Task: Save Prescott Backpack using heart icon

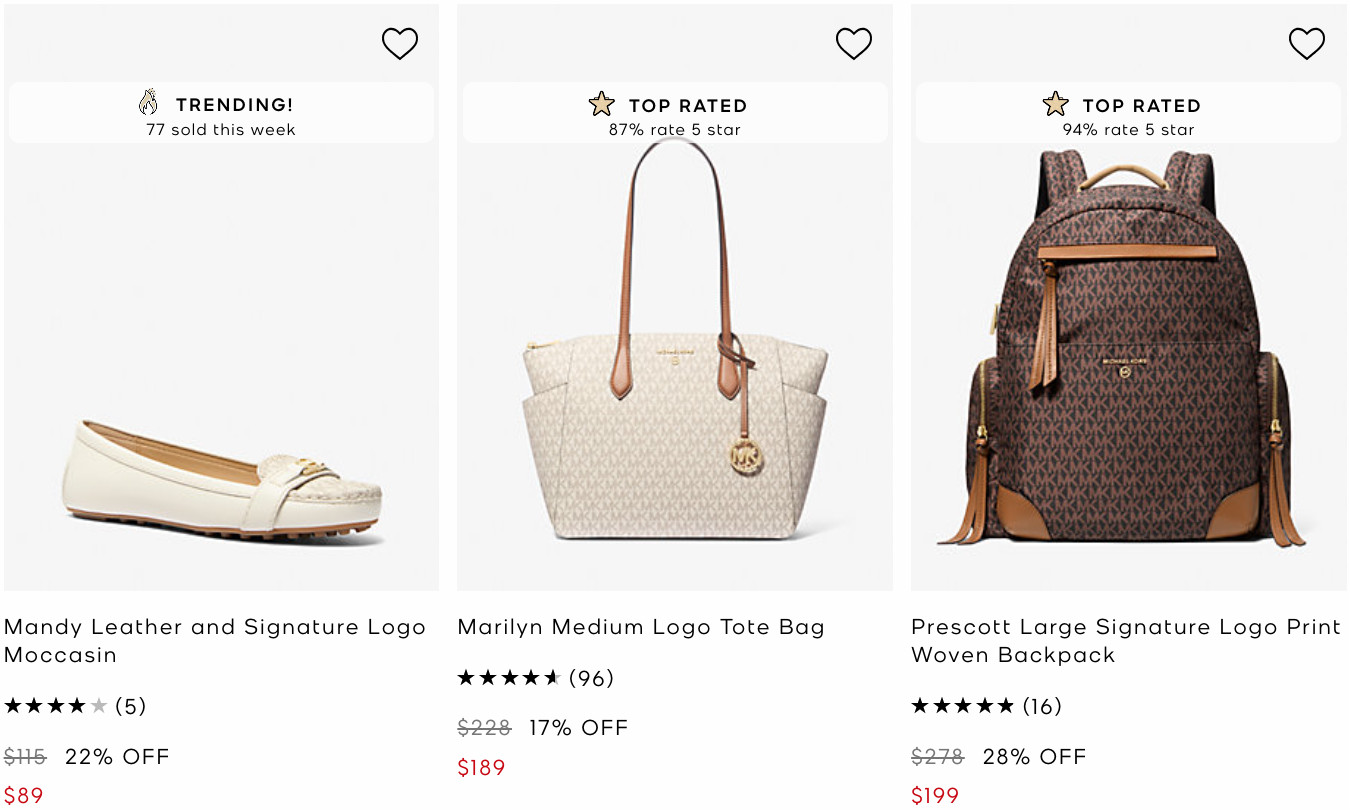Action: (x=1306, y=43)
